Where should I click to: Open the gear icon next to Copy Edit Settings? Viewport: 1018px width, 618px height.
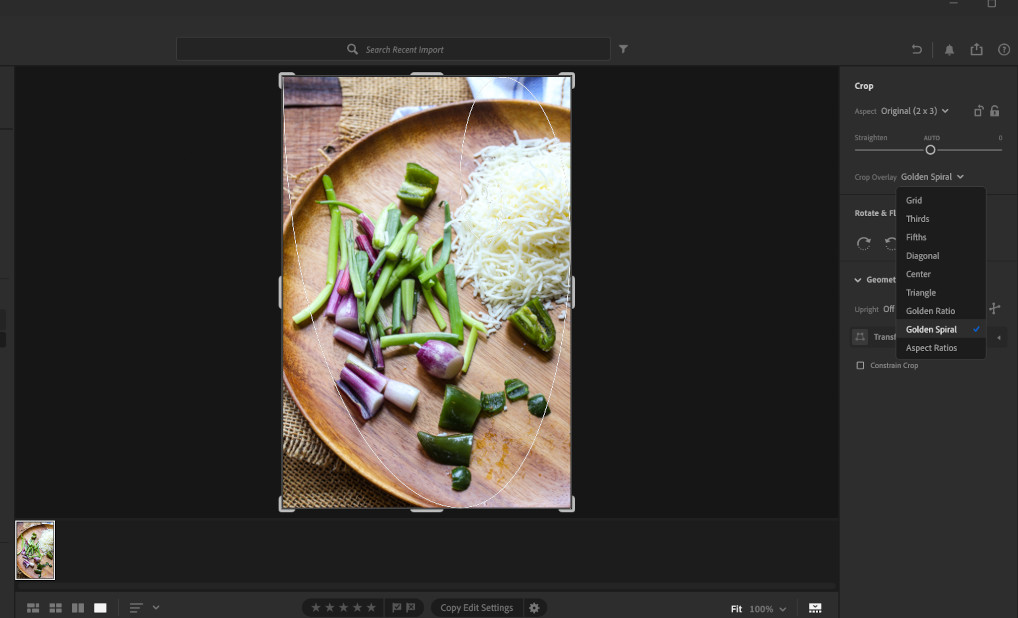[x=534, y=607]
